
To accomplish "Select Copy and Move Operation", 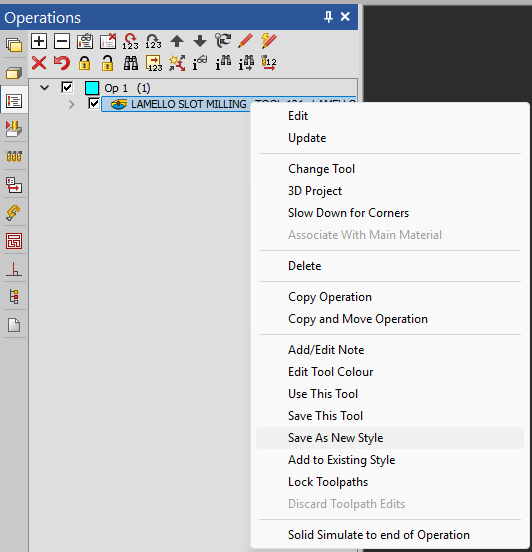I will point(390,319).
